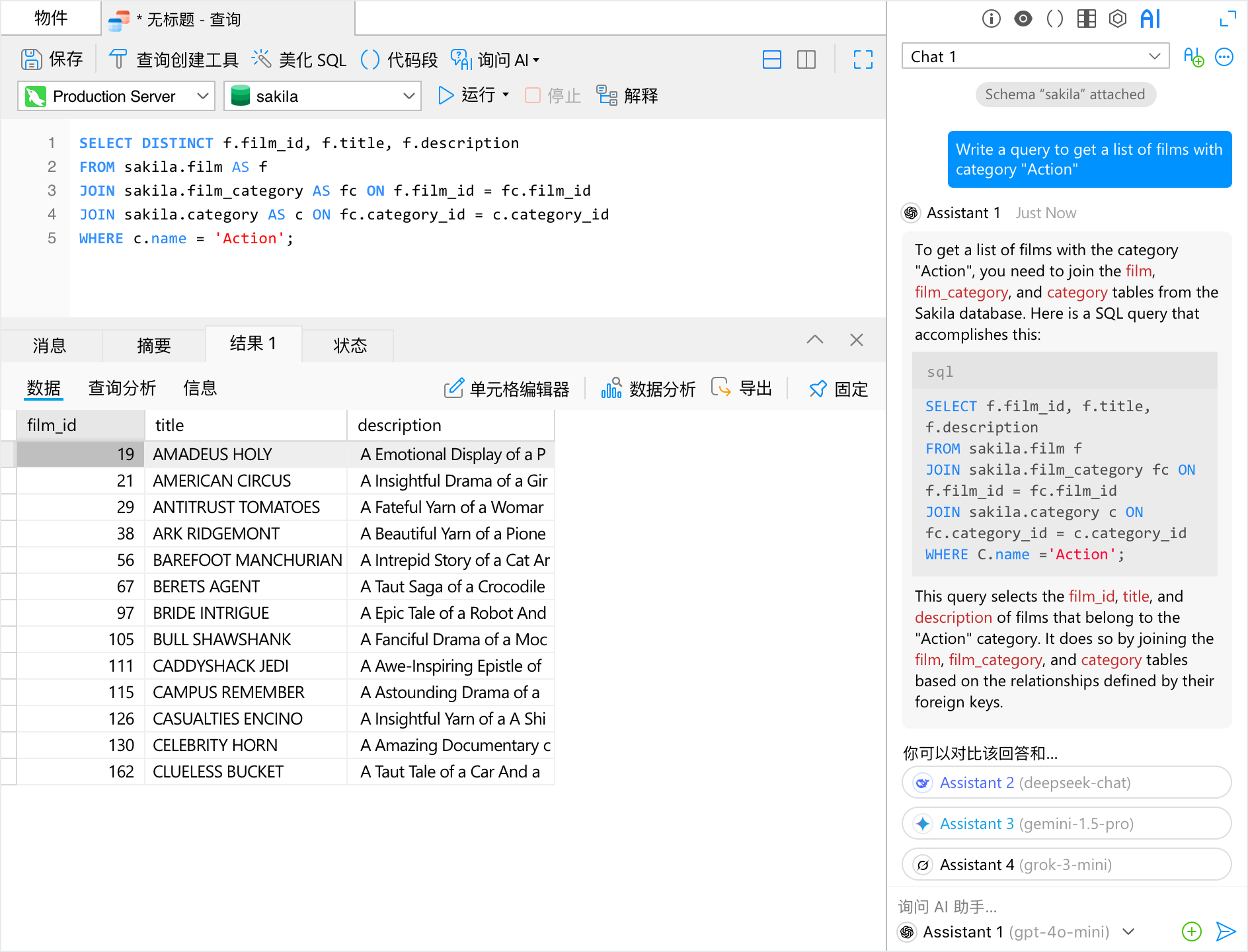Click the Save (保存) icon
This screenshot has width=1248, height=952.
coord(31,59)
